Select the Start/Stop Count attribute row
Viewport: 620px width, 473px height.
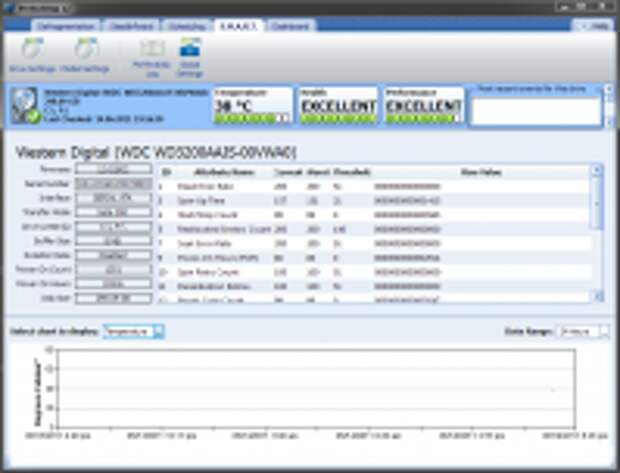coord(374,215)
